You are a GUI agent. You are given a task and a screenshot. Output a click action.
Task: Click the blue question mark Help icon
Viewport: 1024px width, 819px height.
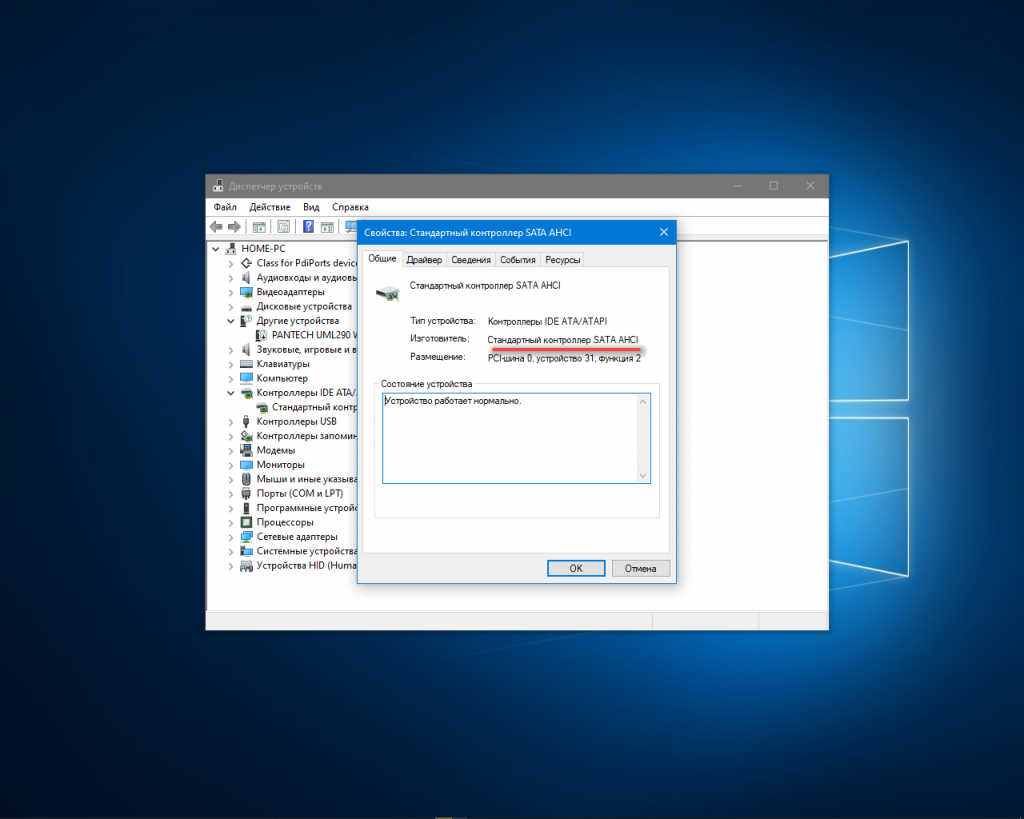point(309,227)
